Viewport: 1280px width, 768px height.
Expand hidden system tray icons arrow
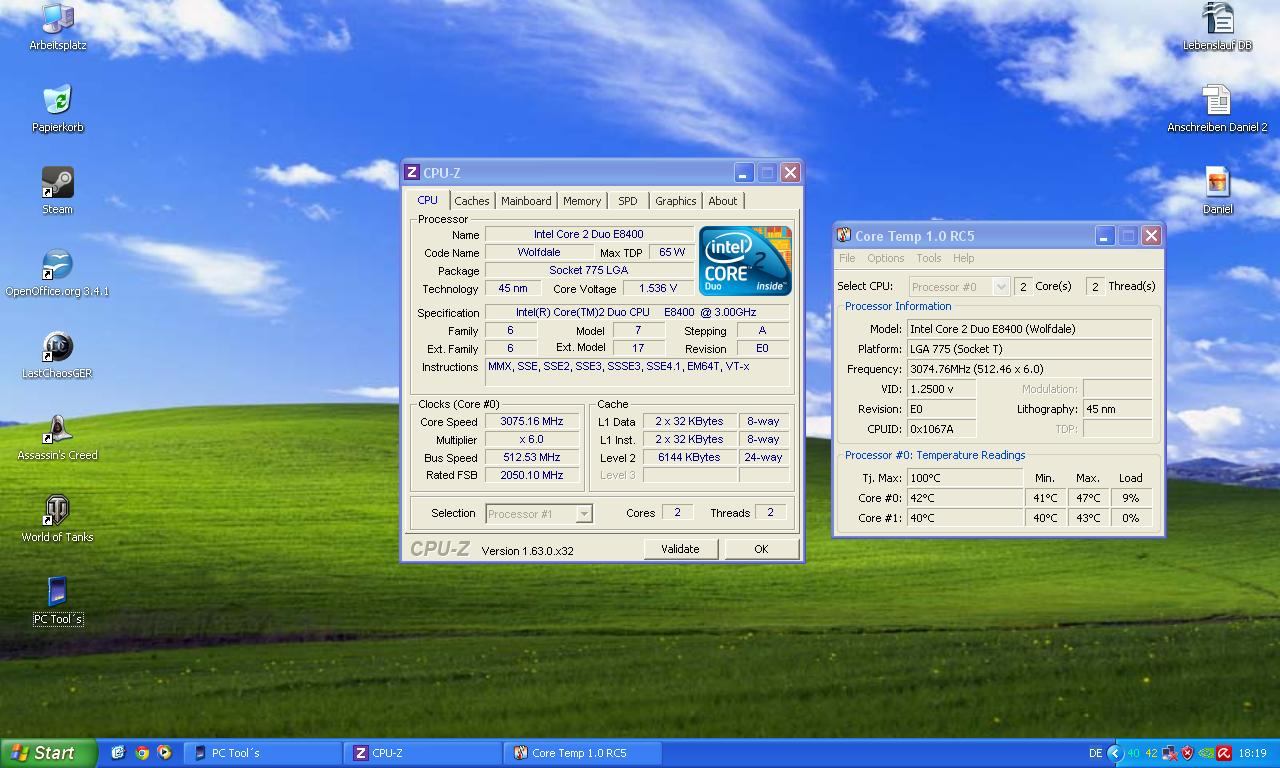(1115, 753)
